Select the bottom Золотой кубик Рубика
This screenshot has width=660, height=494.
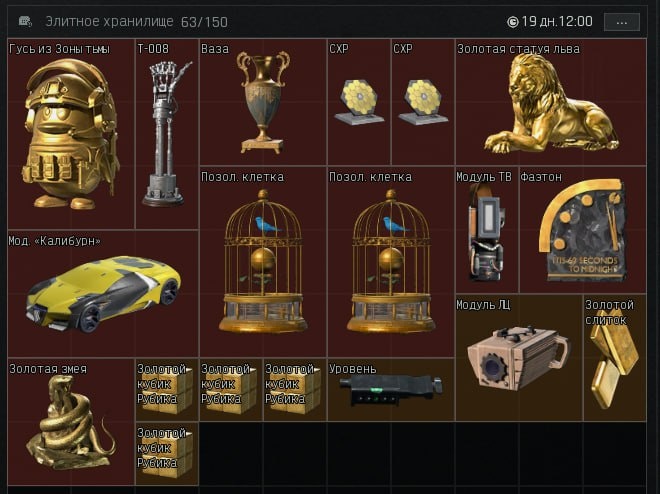[167, 454]
